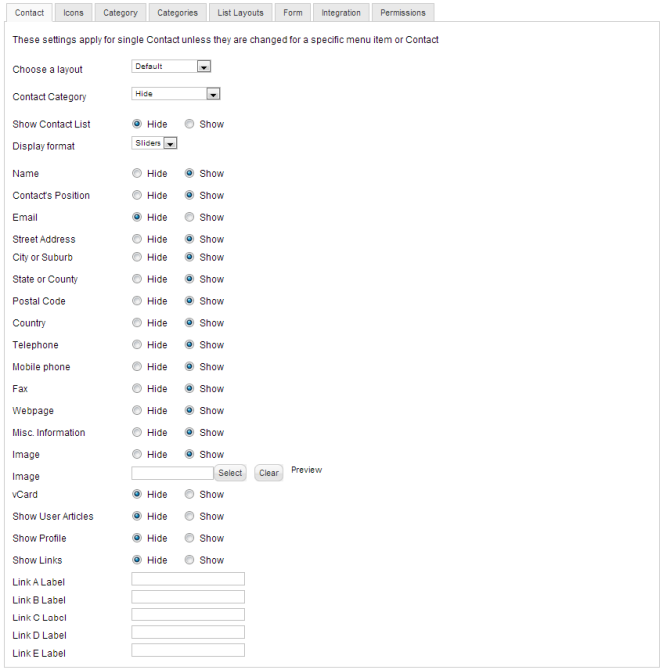Viewport: 663px width, 670px height.
Task: Set Show Links to Show
Action: click(190, 560)
